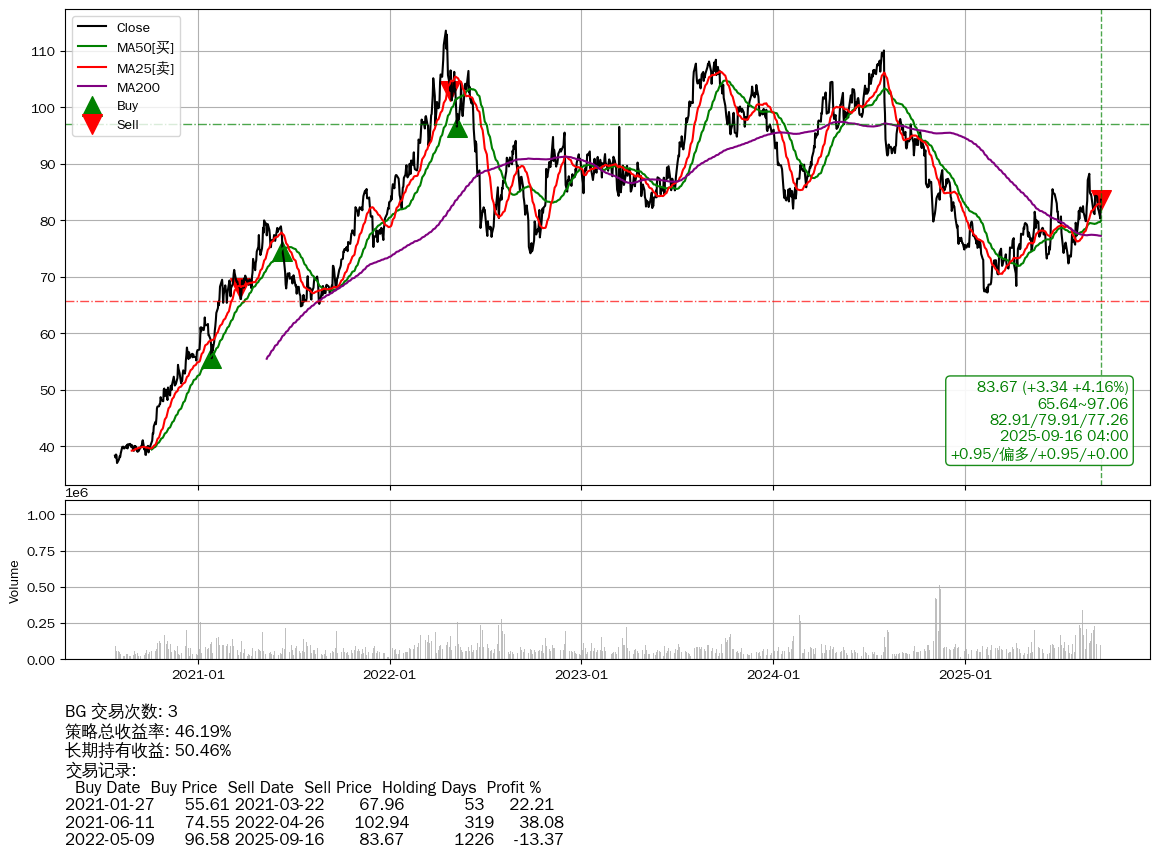The height and width of the screenshot is (857, 1160).
Task: Click the 2021-01 x-axis tick label
Action: [x=198, y=675]
